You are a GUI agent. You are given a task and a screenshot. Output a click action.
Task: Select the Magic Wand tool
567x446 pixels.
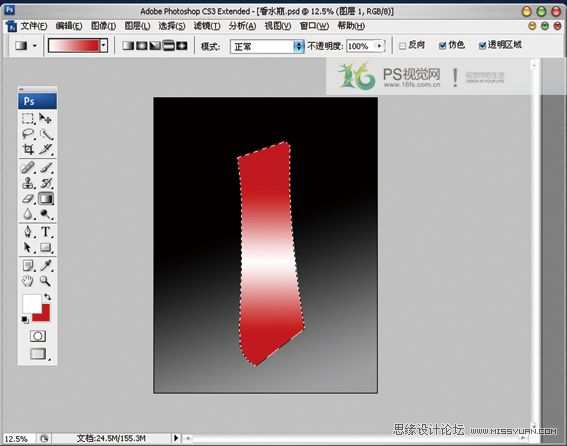click(46, 134)
